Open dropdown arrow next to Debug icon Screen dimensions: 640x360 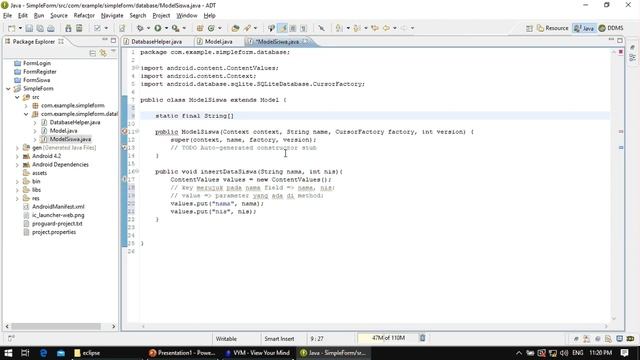[148, 28]
